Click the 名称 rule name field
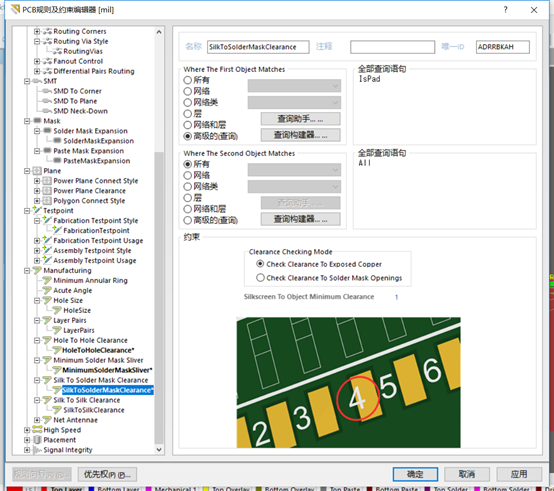Image resolution: width=554 pixels, height=491 pixels. 258,47
